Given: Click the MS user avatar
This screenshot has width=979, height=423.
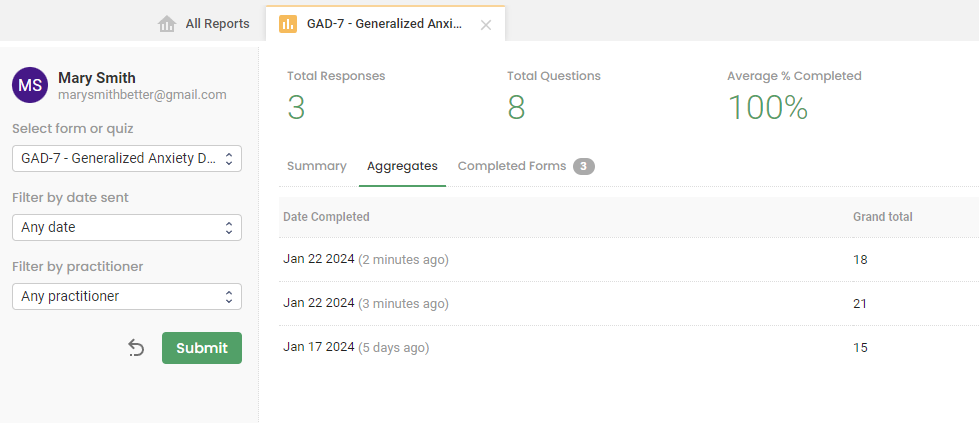Looking at the screenshot, I should 30,85.
